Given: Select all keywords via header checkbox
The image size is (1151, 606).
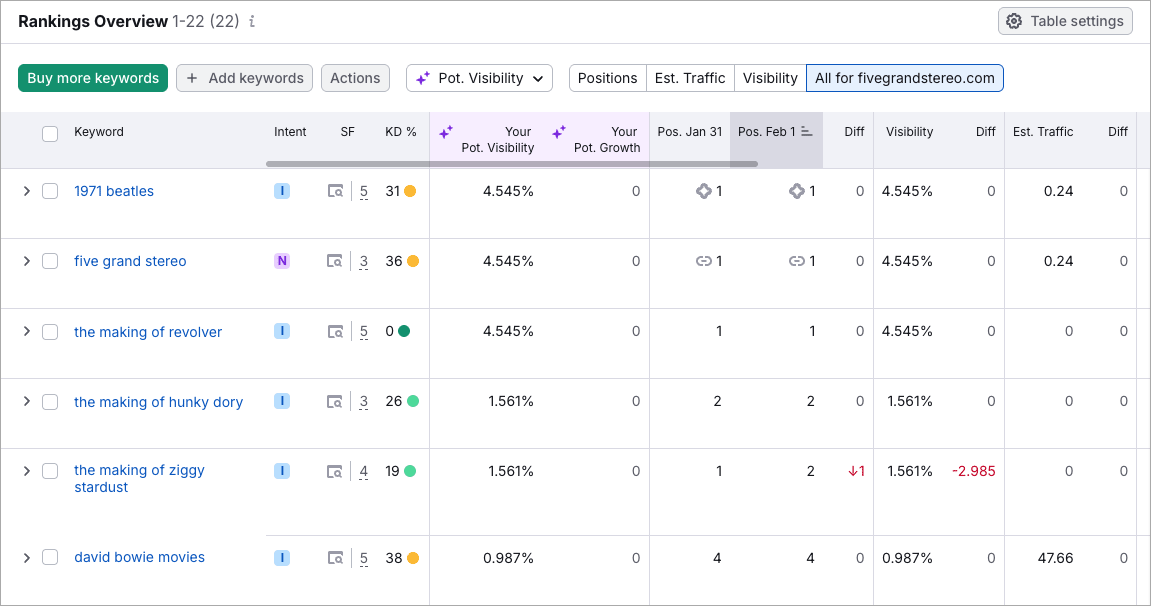Looking at the screenshot, I should click(50, 132).
